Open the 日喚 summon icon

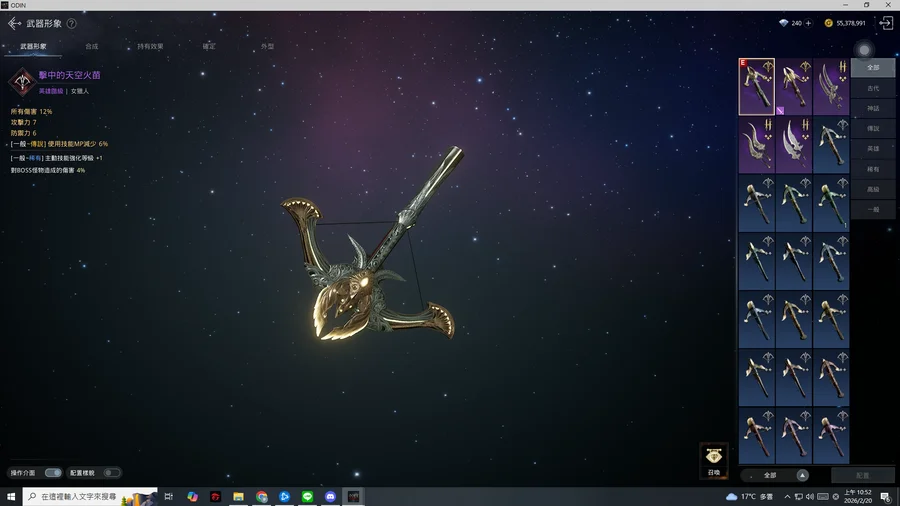[713, 460]
